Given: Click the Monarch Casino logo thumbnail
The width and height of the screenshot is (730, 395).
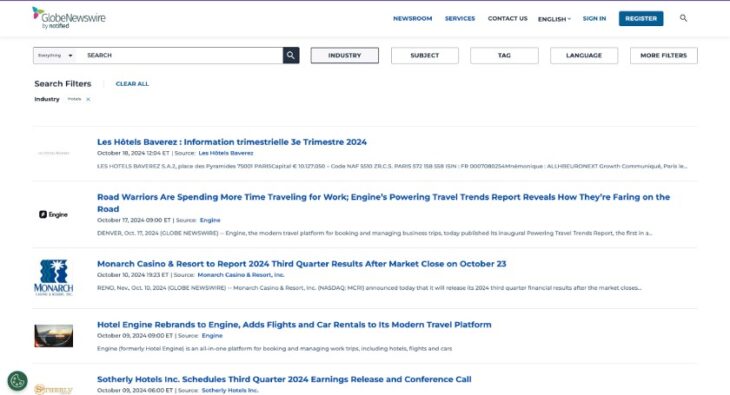Looking at the screenshot, I should tap(54, 278).
